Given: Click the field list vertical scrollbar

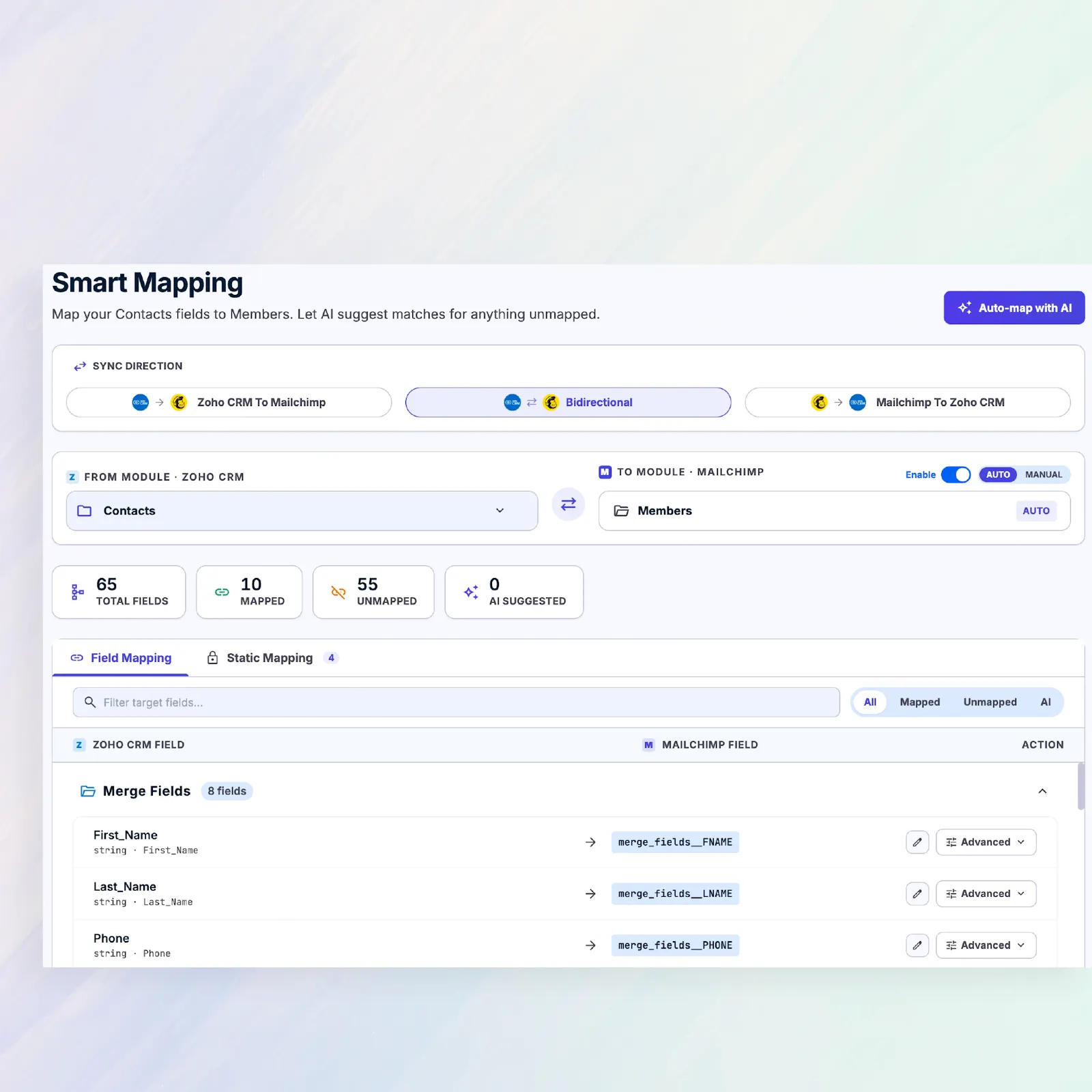Looking at the screenshot, I should coord(1080,786).
